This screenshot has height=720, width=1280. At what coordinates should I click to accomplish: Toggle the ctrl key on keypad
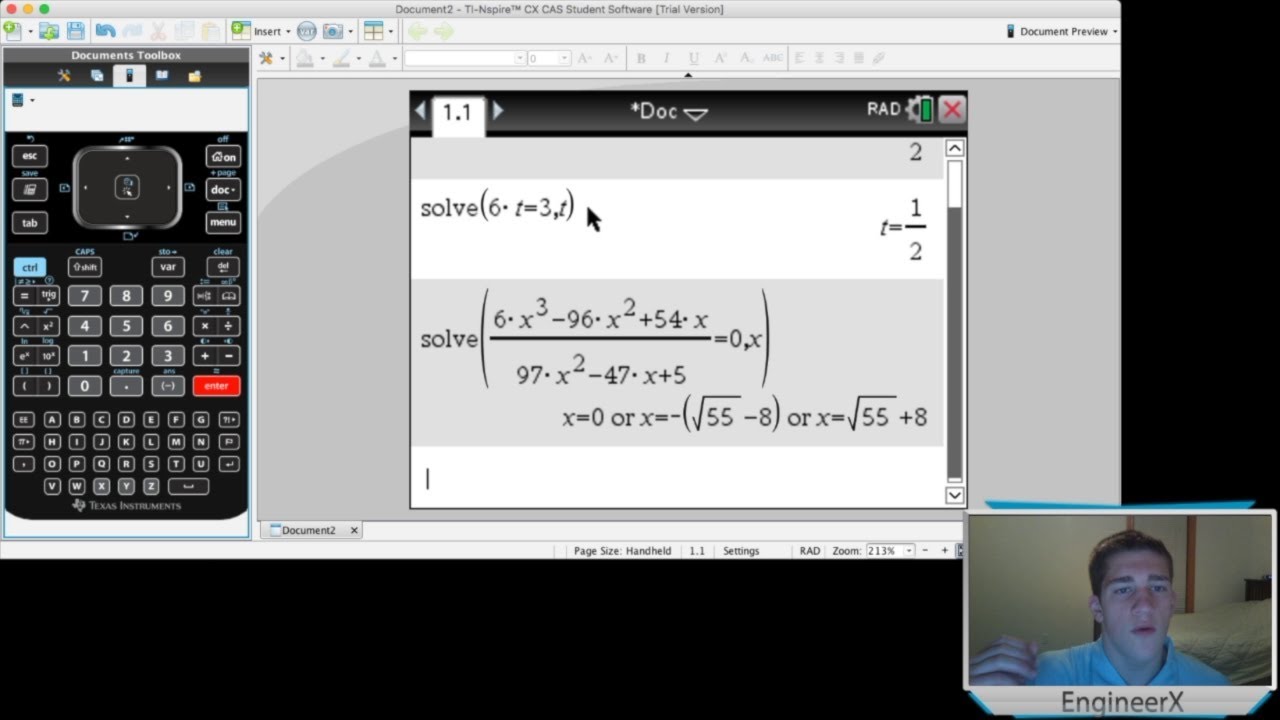click(30, 267)
